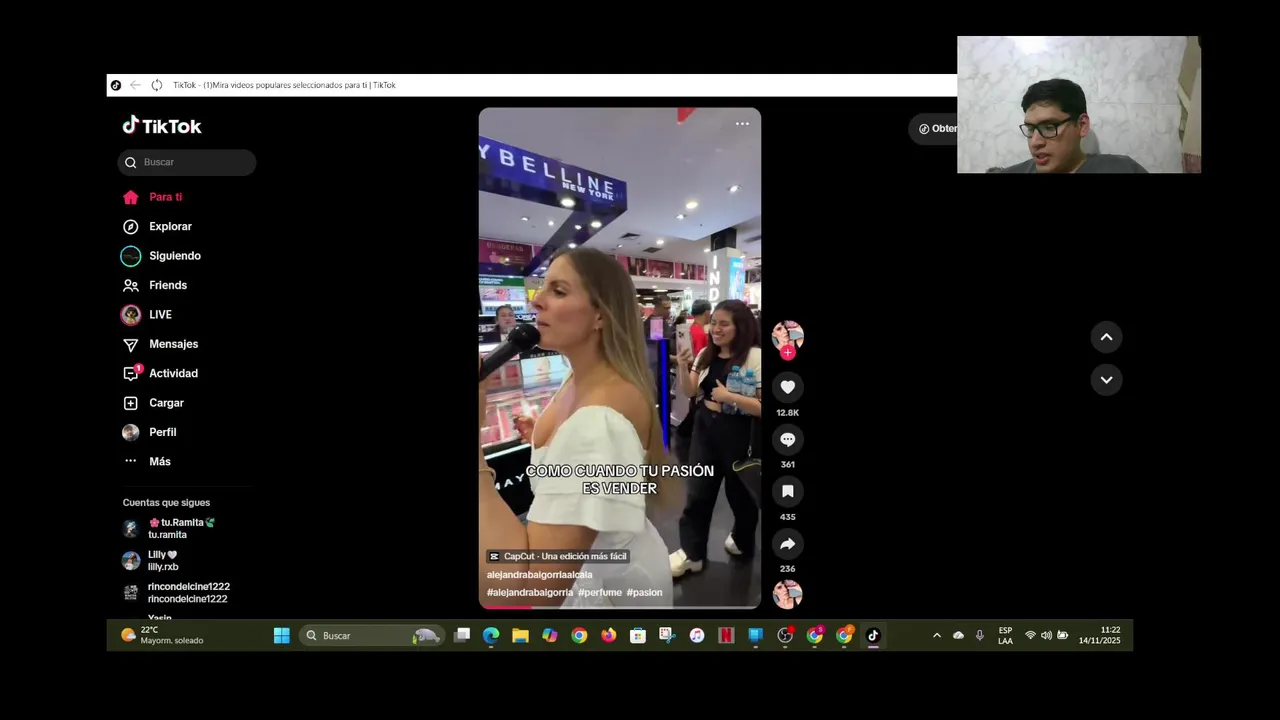
Task: Click the Cargar plus icon
Action: pyautogui.click(x=131, y=403)
